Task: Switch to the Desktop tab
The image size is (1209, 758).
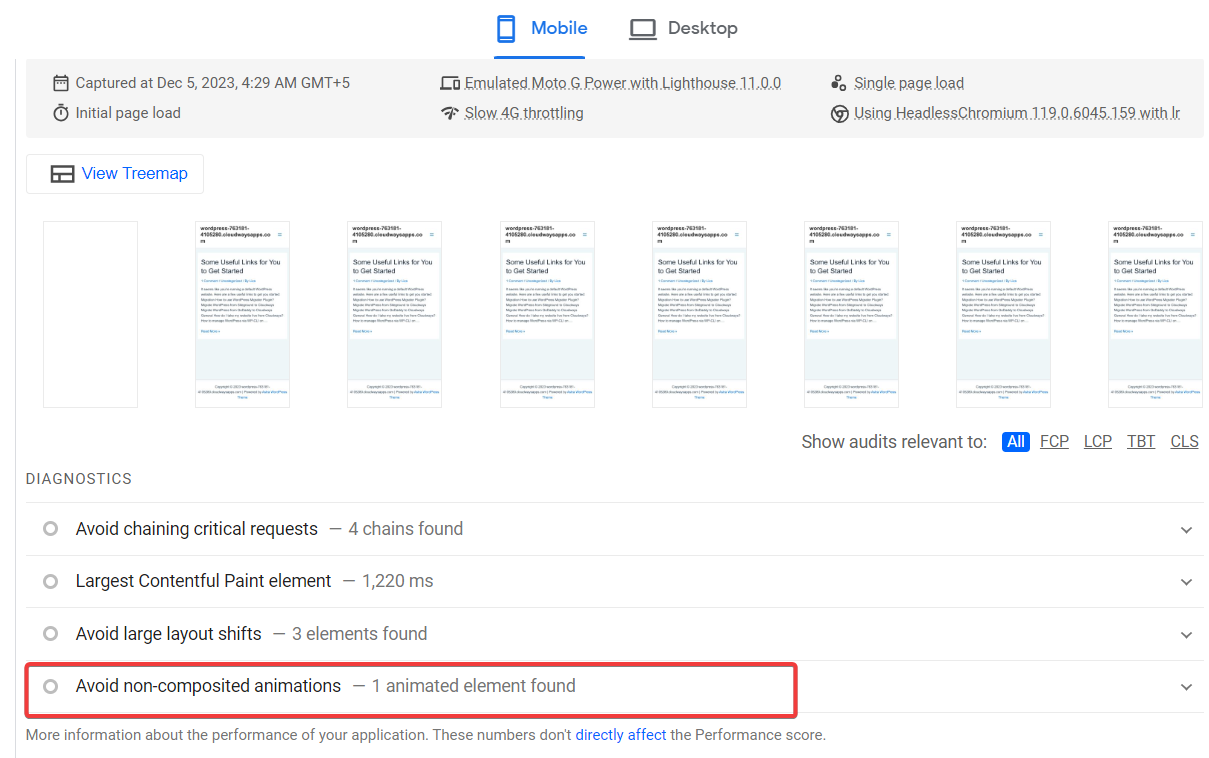Action: tap(683, 29)
